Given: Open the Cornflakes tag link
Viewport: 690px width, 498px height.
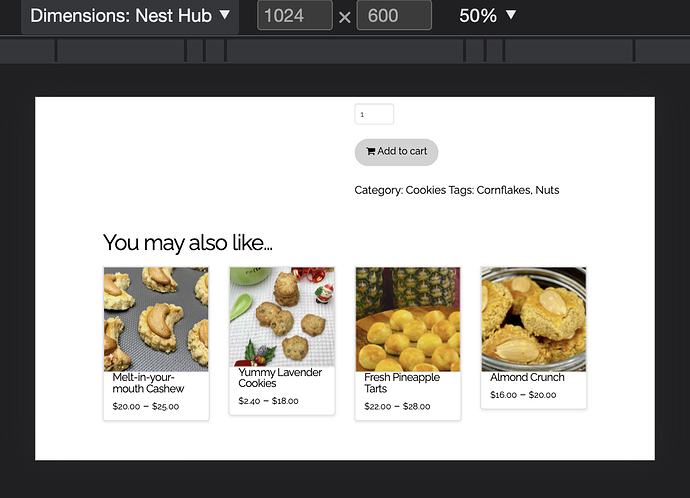Looking at the screenshot, I should click(504, 190).
